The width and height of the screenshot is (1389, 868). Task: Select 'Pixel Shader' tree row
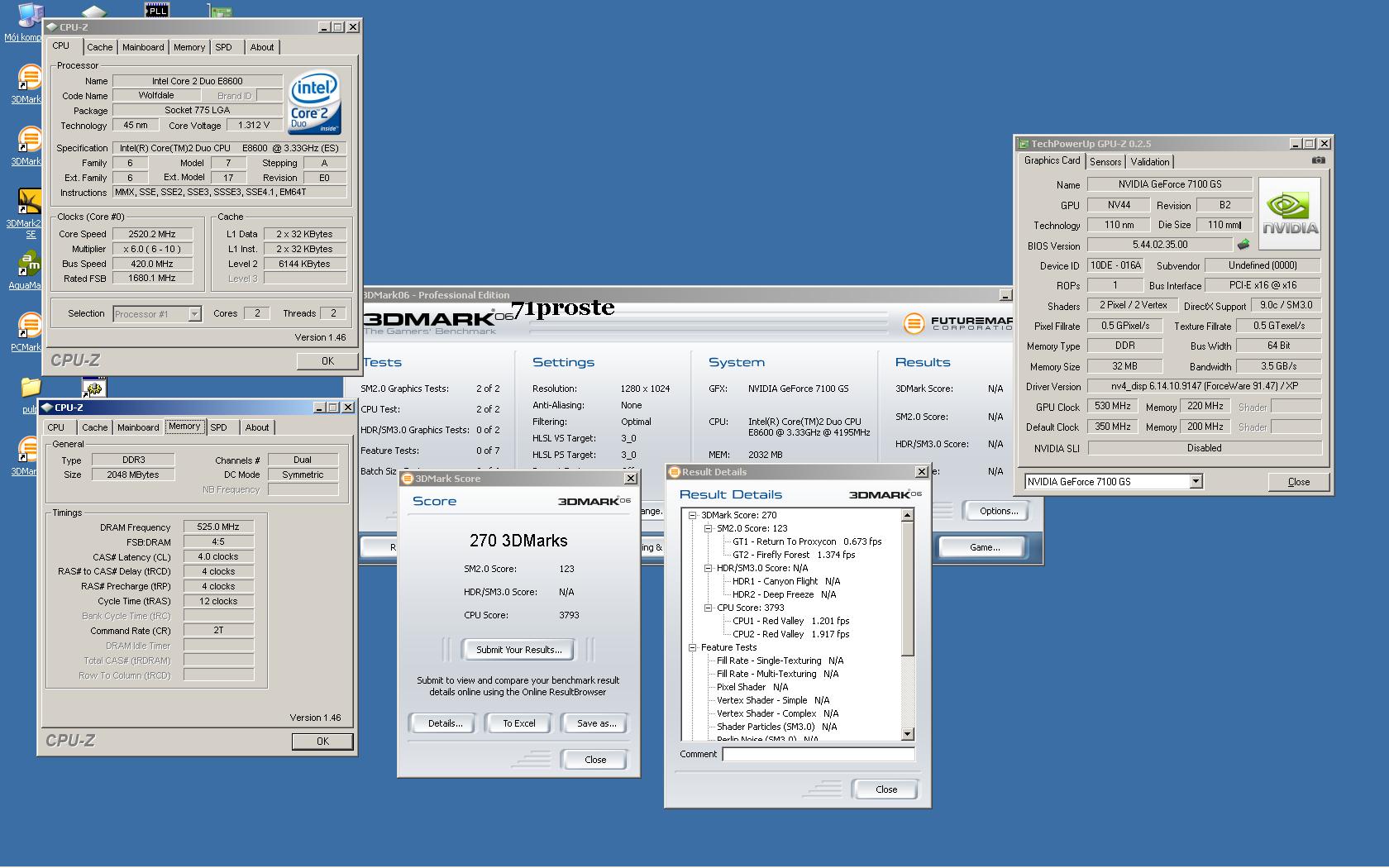point(752,687)
